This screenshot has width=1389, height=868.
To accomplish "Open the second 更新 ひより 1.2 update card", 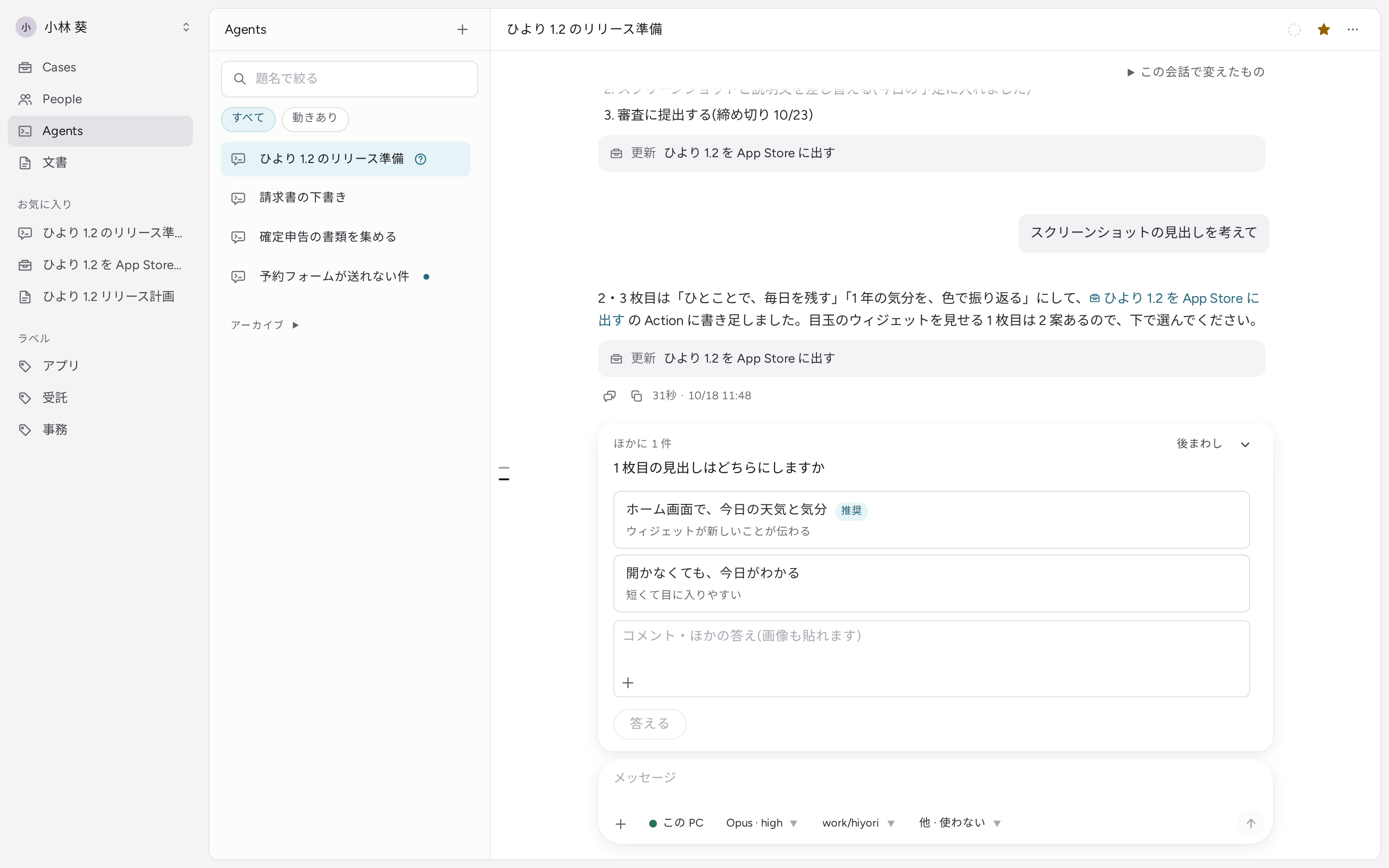I will pos(931,359).
